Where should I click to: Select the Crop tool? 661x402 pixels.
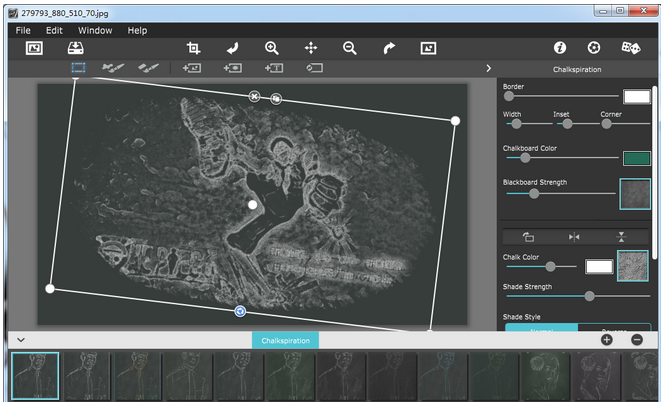pyautogui.click(x=194, y=48)
